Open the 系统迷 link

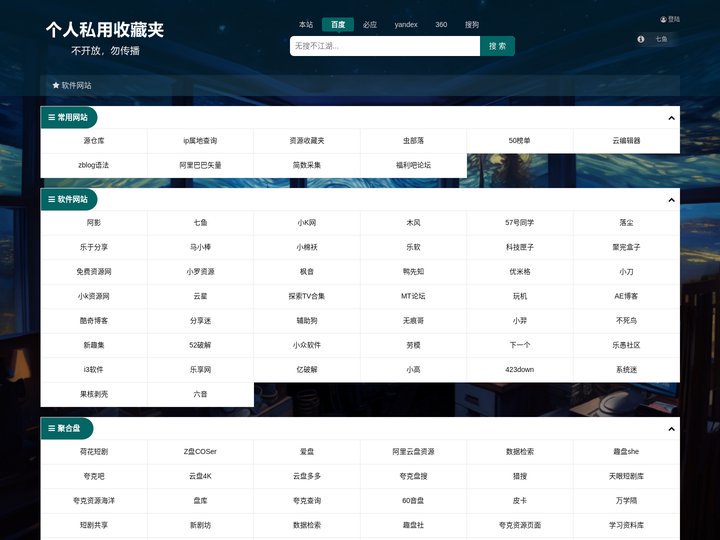(626, 370)
